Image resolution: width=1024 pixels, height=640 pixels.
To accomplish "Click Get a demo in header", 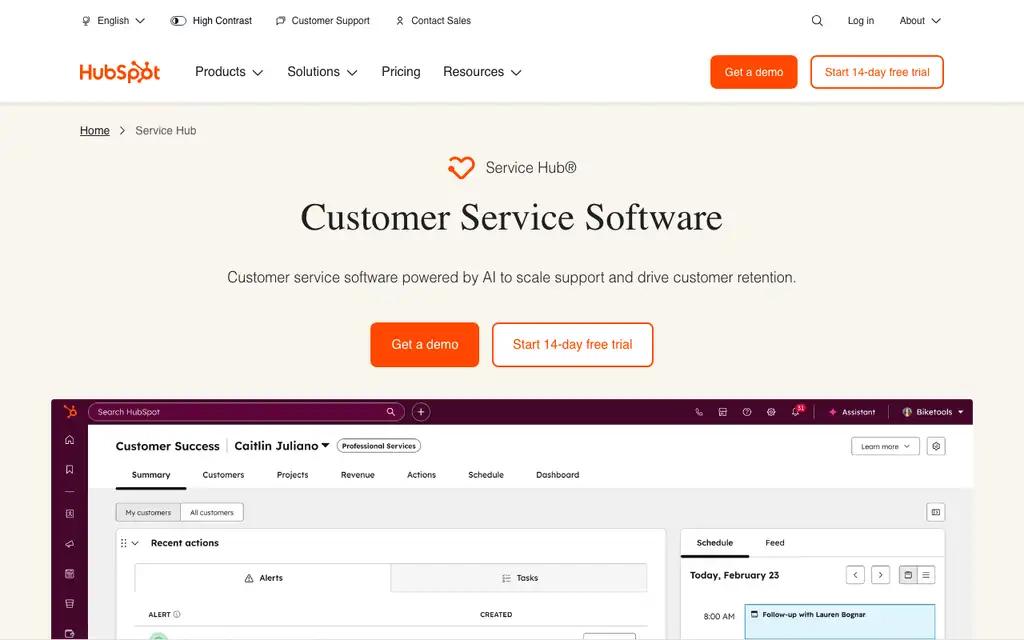I will [x=754, y=72].
